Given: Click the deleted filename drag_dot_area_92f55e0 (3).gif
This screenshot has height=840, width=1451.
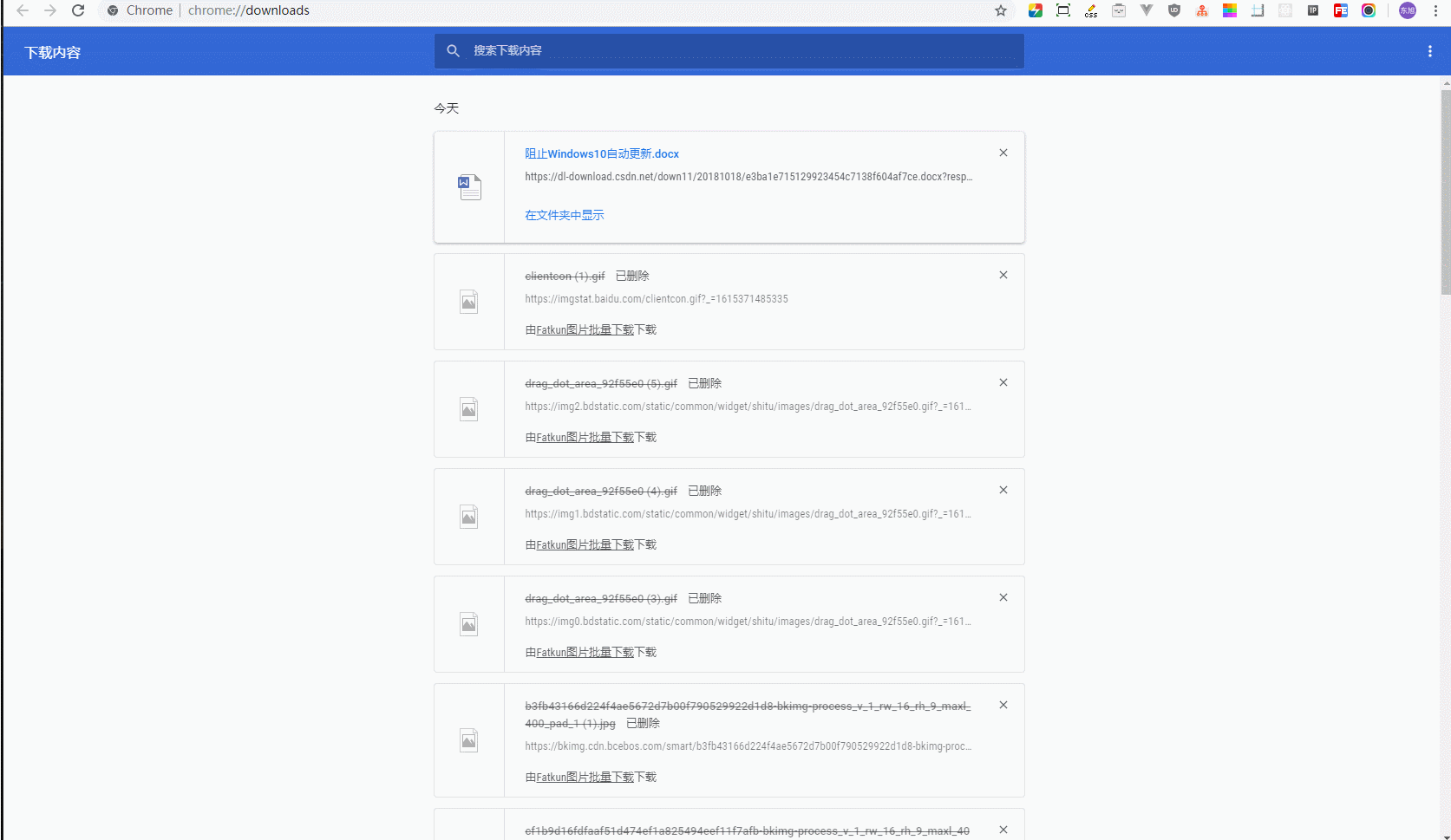Looking at the screenshot, I should (601, 598).
